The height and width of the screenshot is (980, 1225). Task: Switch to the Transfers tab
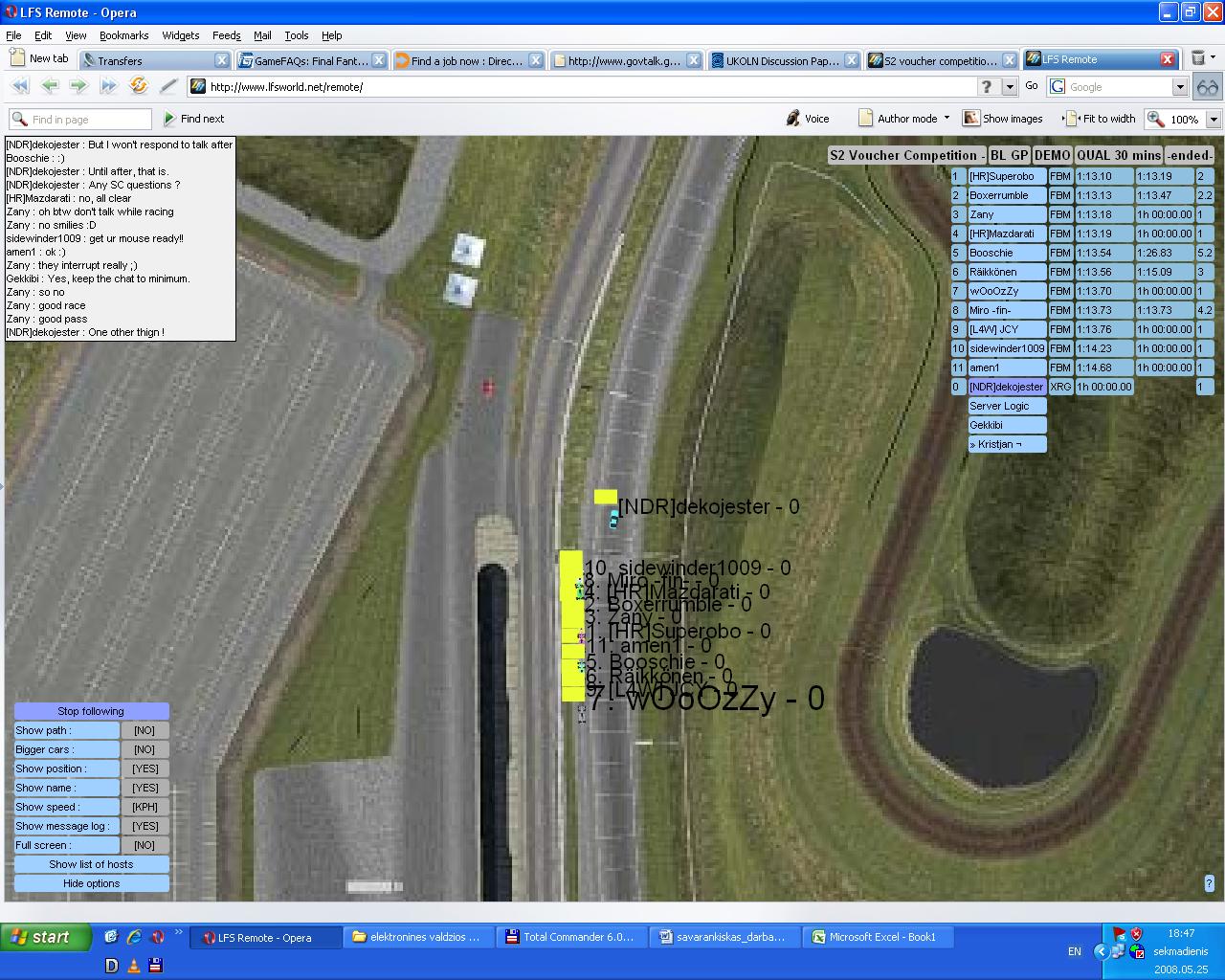[x=155, y=60]
